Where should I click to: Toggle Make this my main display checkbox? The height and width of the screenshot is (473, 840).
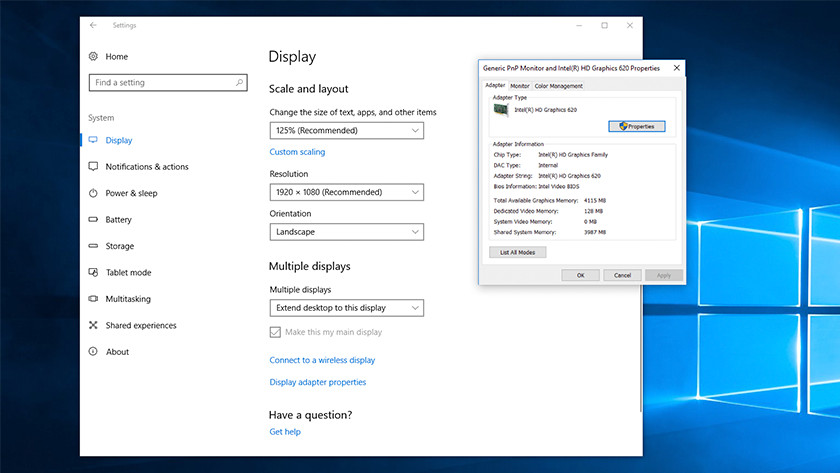tap(275, 332)
